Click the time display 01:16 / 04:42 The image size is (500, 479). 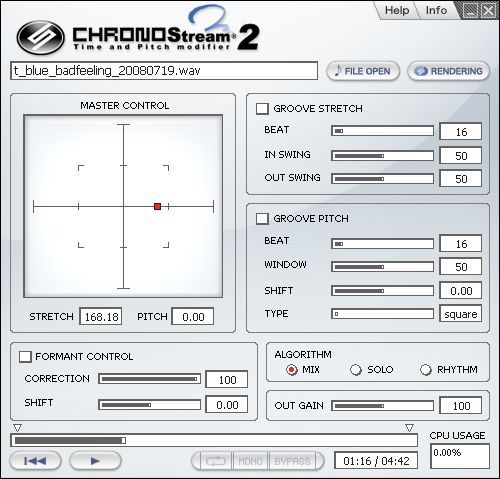pos(376,461)
